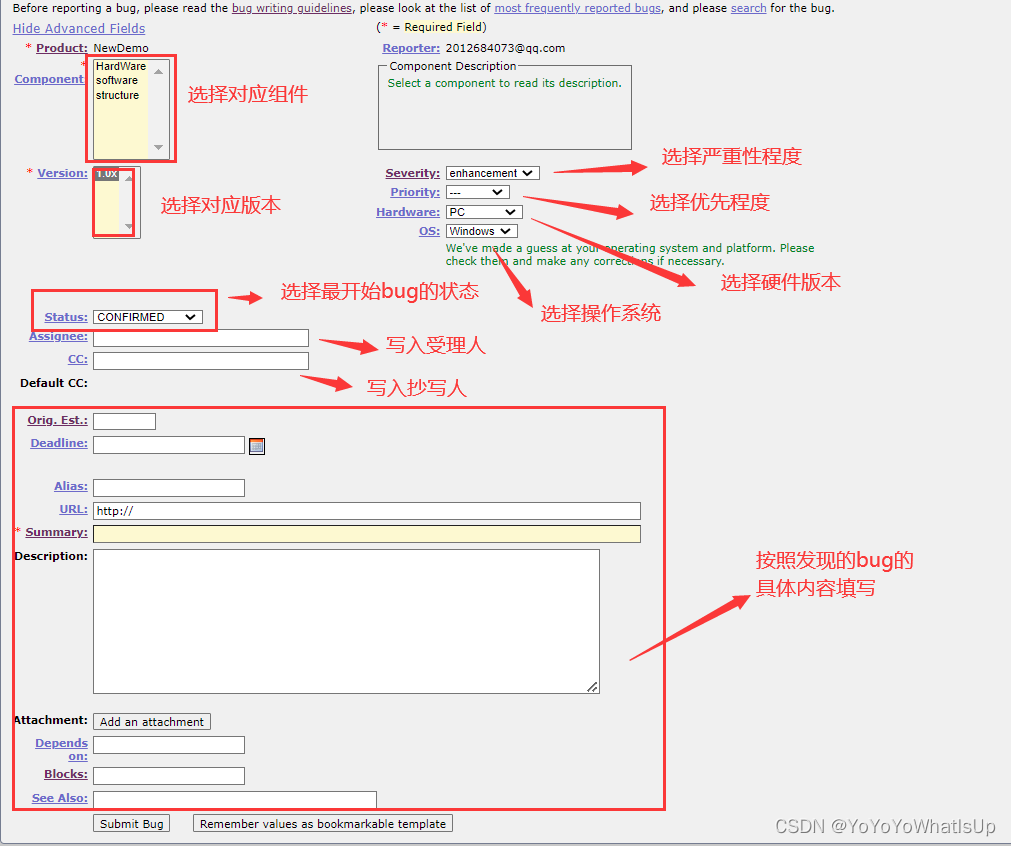
Task: Click the See Also label link
Action: click(x=59, y=798)
